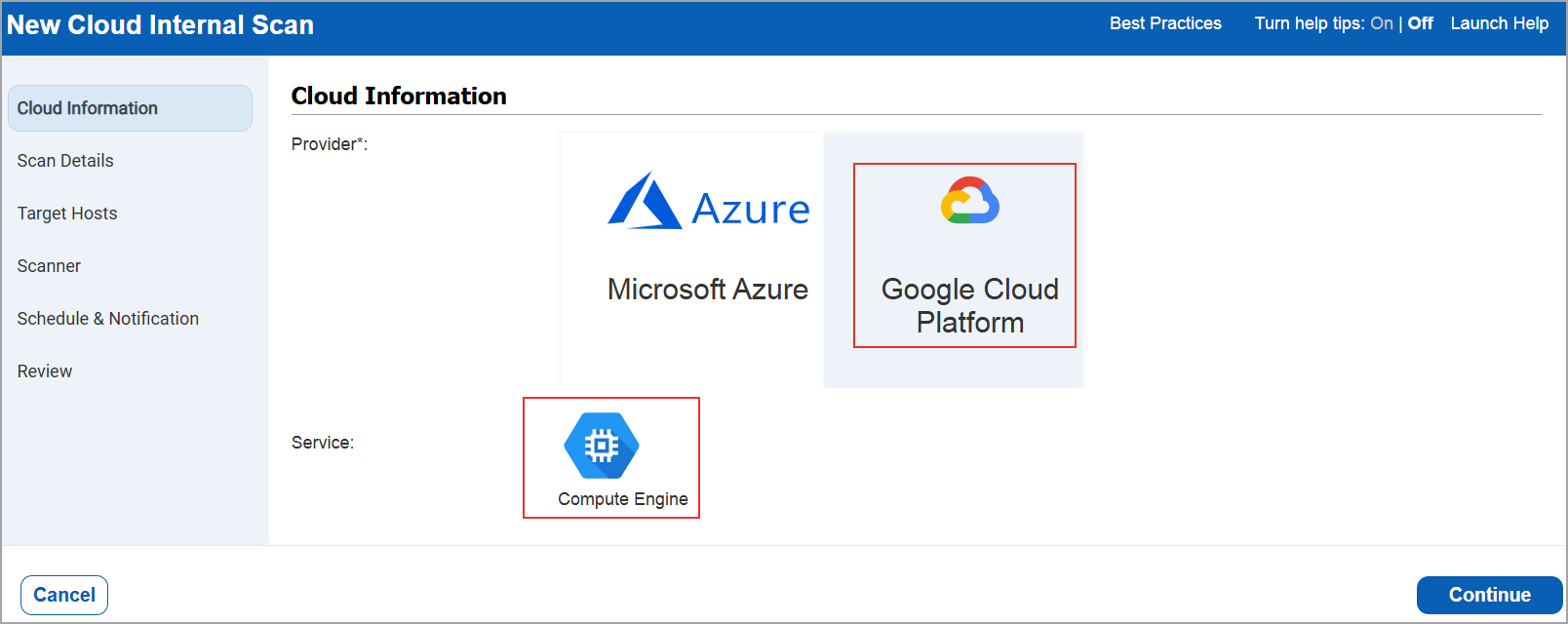This screenshot has height=624, width=1568.
Task: Click the Microsoft Azure provider label
Action: (x=708, y=290)
